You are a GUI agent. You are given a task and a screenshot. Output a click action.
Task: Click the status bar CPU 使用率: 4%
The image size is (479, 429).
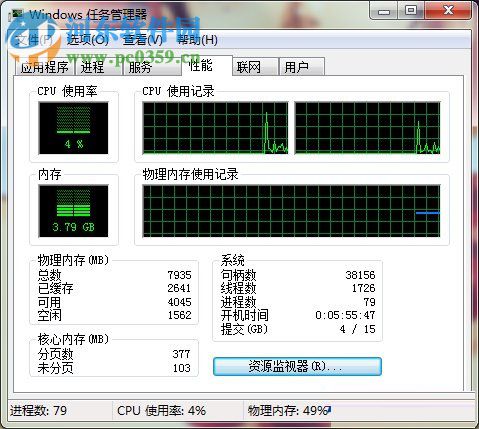click(161, 411)
